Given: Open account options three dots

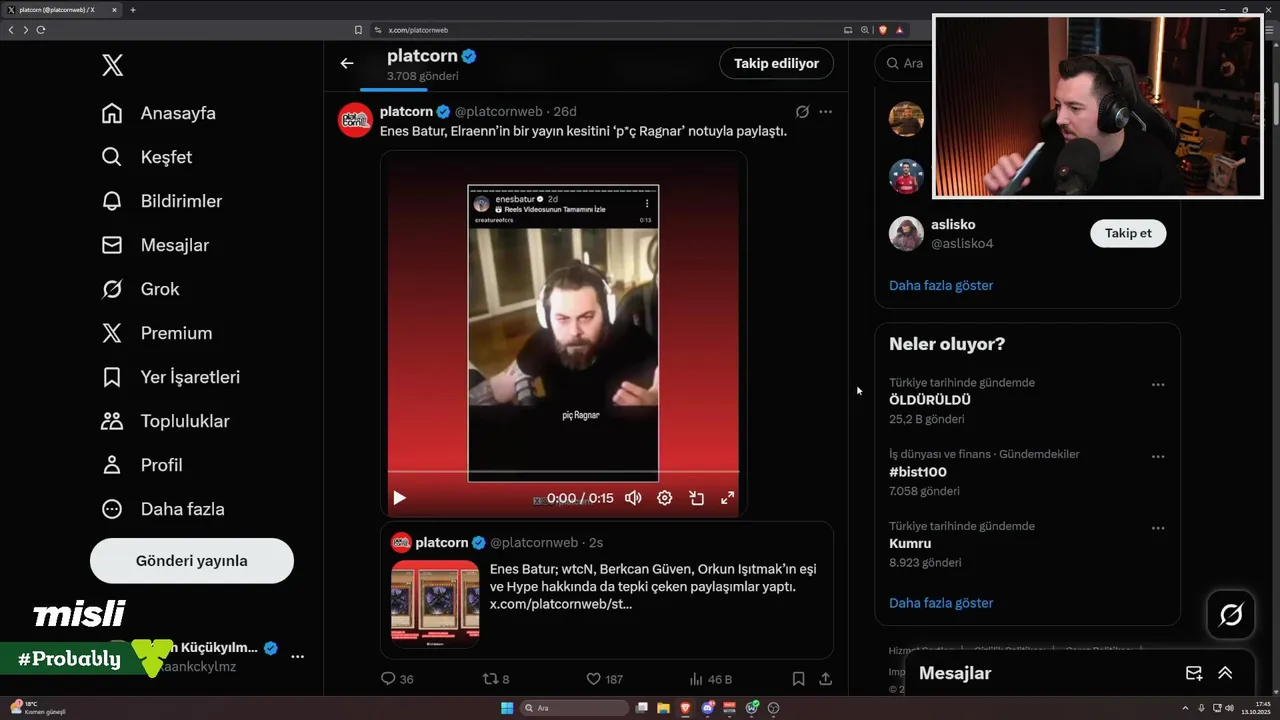Looking at the screenshot, I should [x=297, y=656].
